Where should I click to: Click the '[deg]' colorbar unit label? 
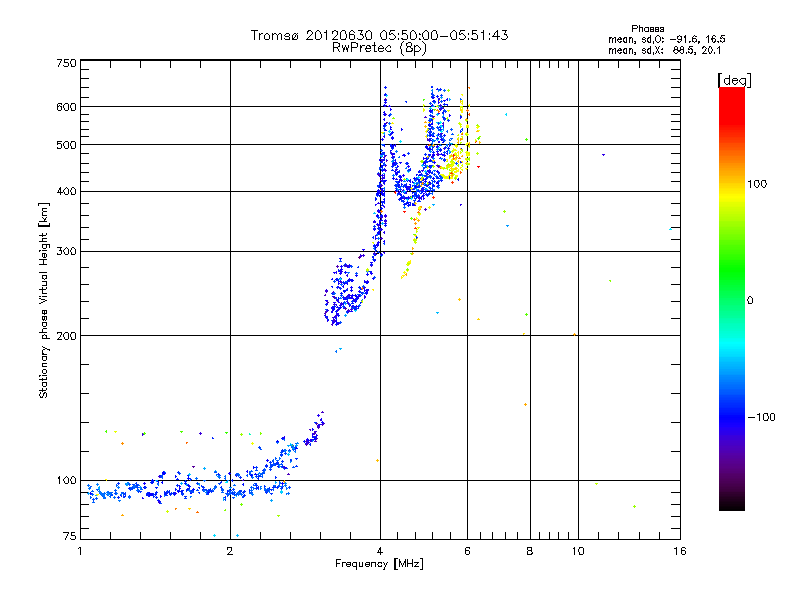[x=734, y=80]
